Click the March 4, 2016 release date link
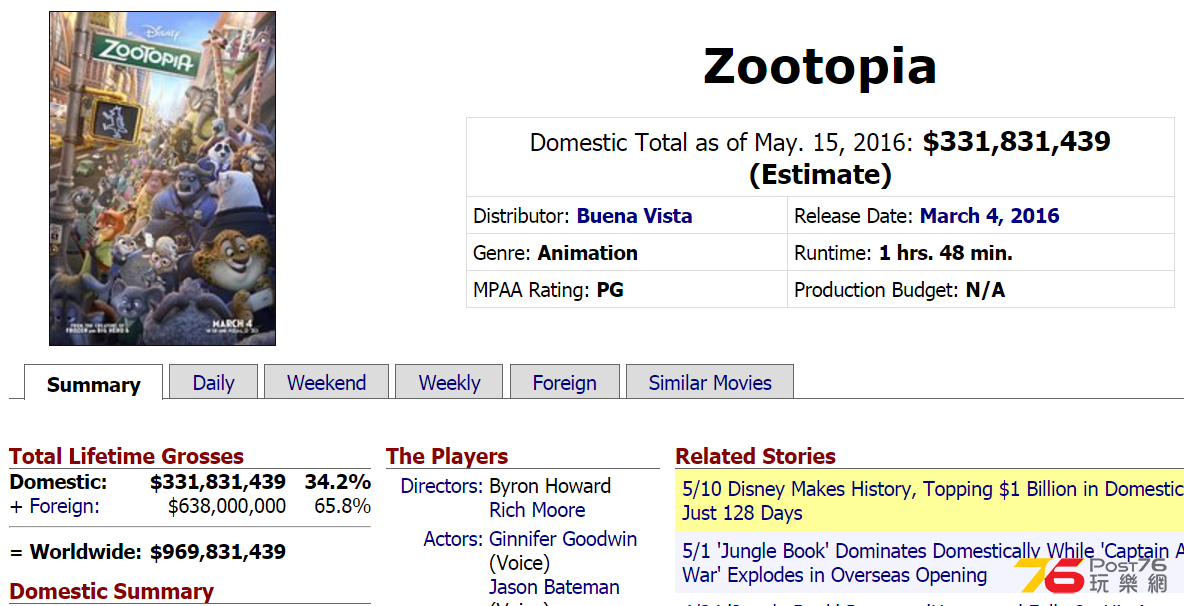The height and width of the screenshot is (606, 1184). click(x=989, y=216)
